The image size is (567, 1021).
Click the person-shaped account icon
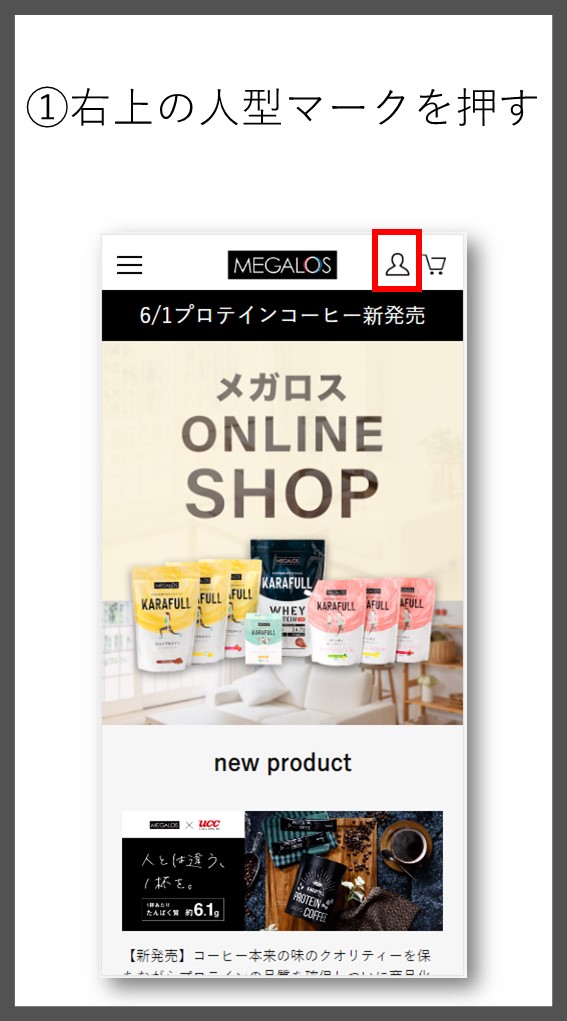(x=397, y=264)
